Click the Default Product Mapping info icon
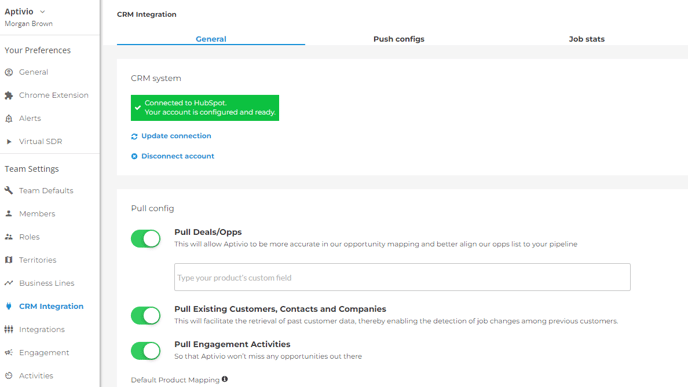 [225, 379]
